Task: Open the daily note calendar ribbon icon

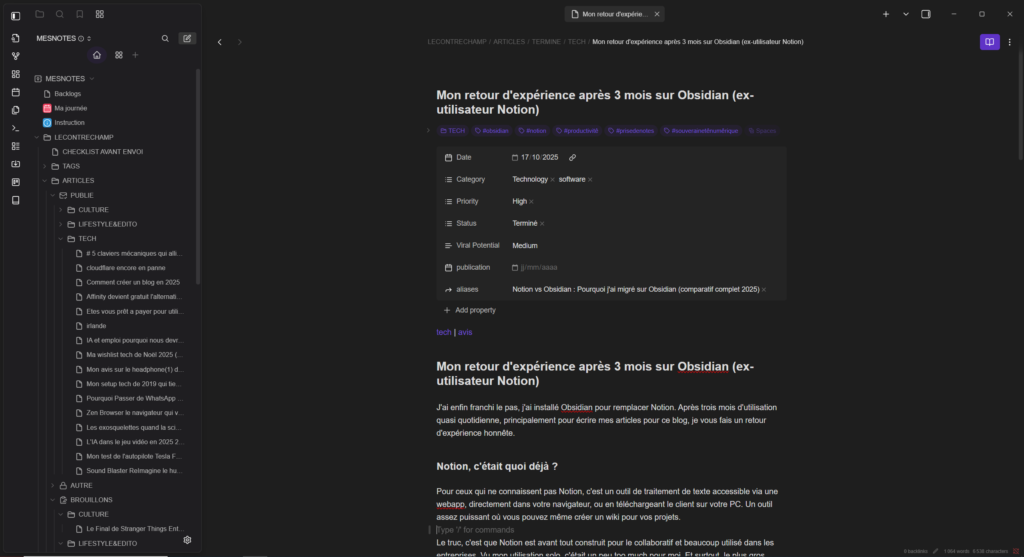Action: coord(16,92)
